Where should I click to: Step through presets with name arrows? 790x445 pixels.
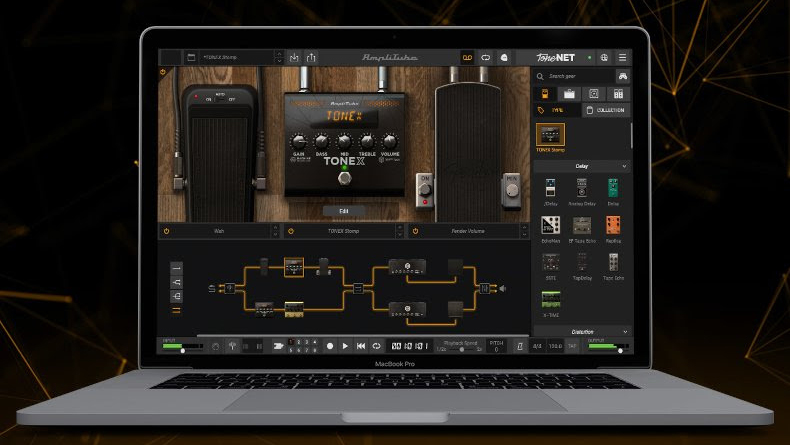click(x=279, y=57)
